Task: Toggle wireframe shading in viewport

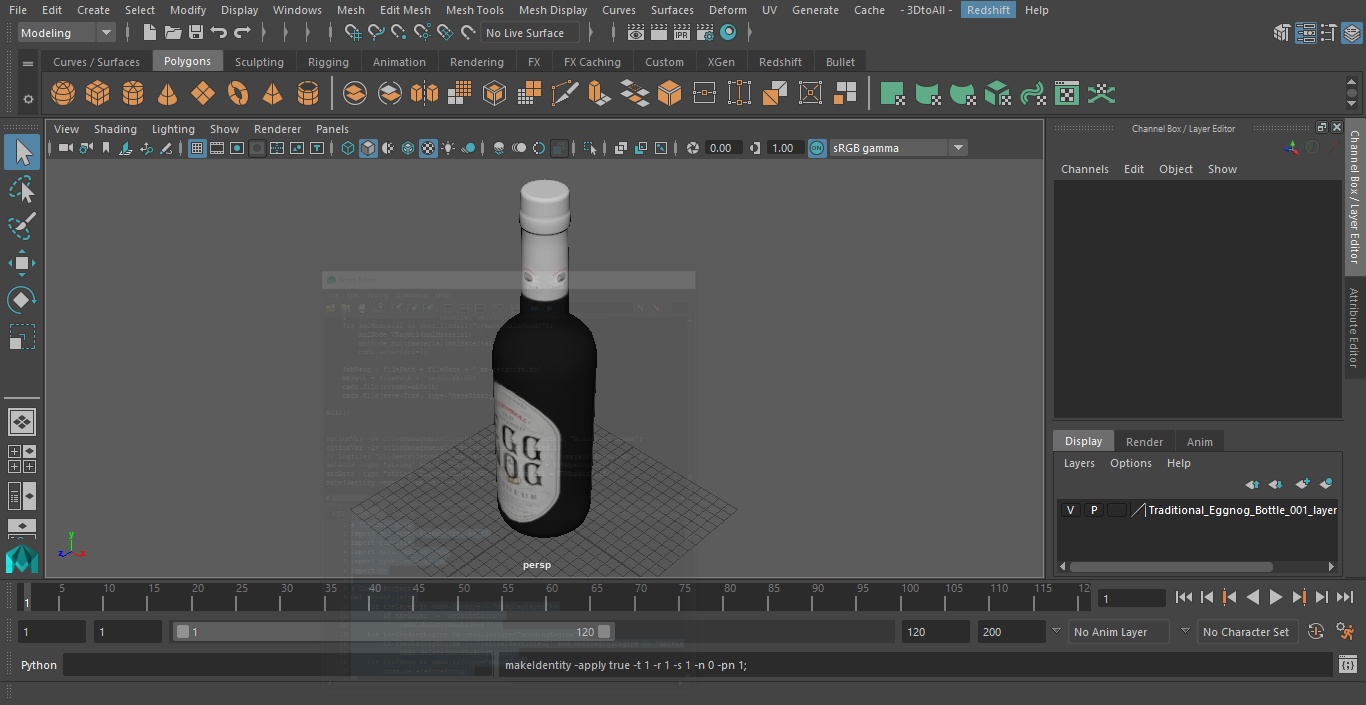Action: coord(348,148)
